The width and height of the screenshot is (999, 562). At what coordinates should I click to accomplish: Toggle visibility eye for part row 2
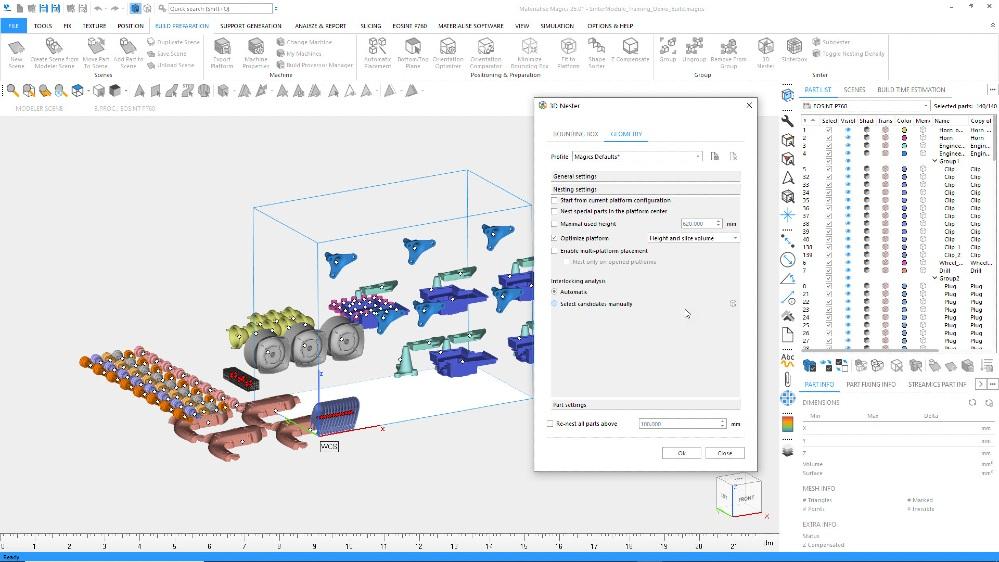(847, 138)
